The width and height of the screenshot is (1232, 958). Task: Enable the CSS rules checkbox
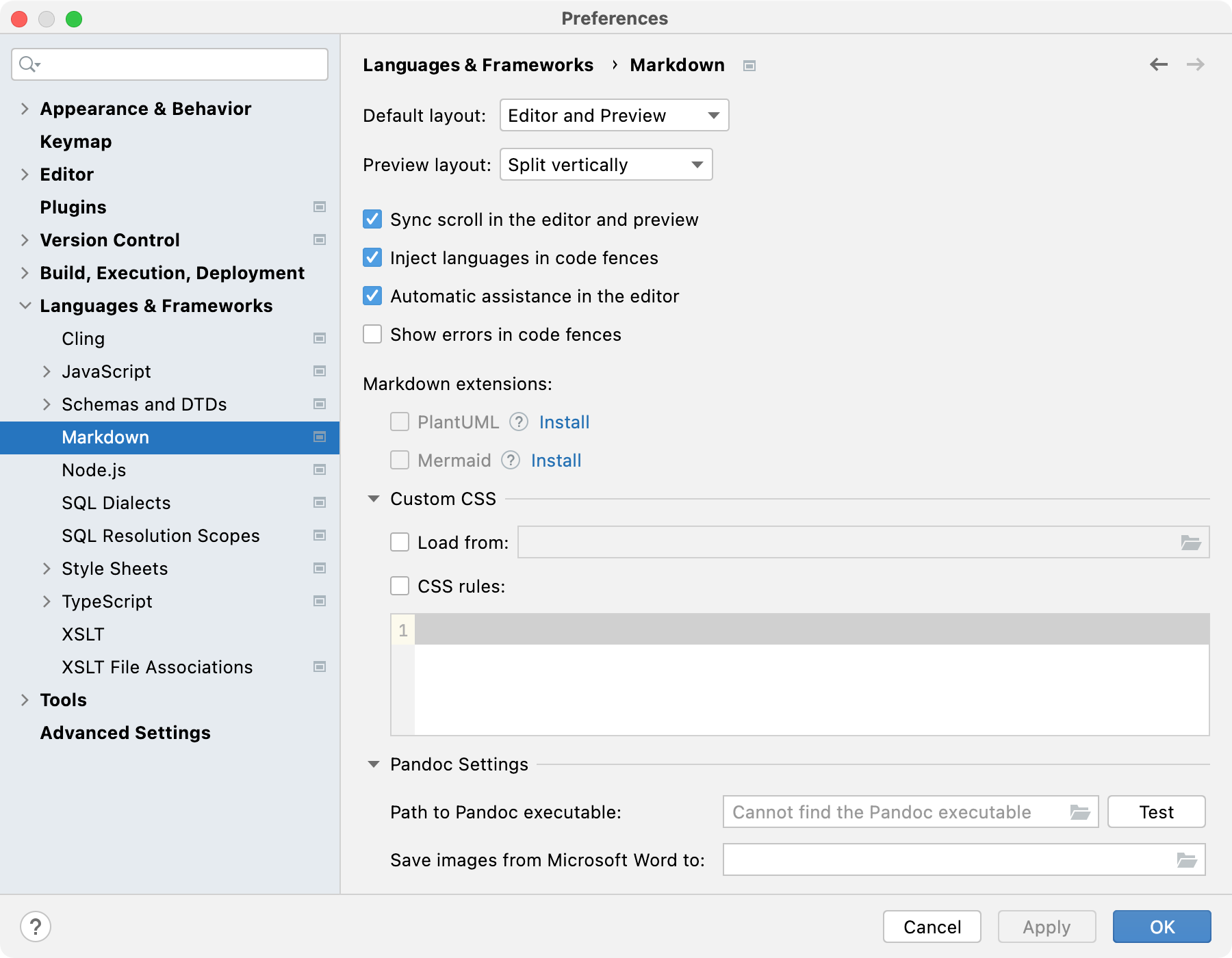tap(400, 586)
